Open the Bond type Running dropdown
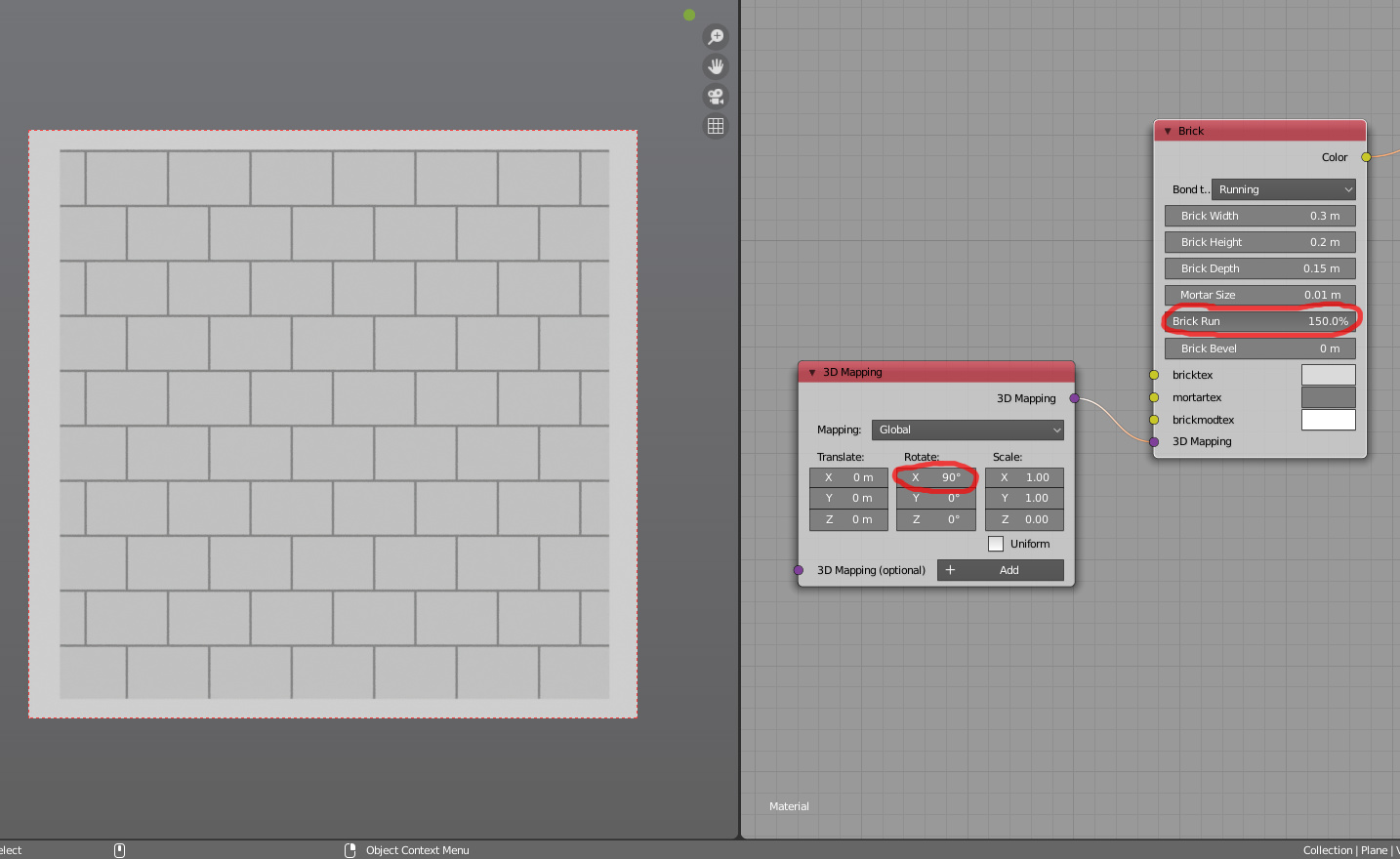The width and height of the screenshot is (1400, 859). 1283,189
